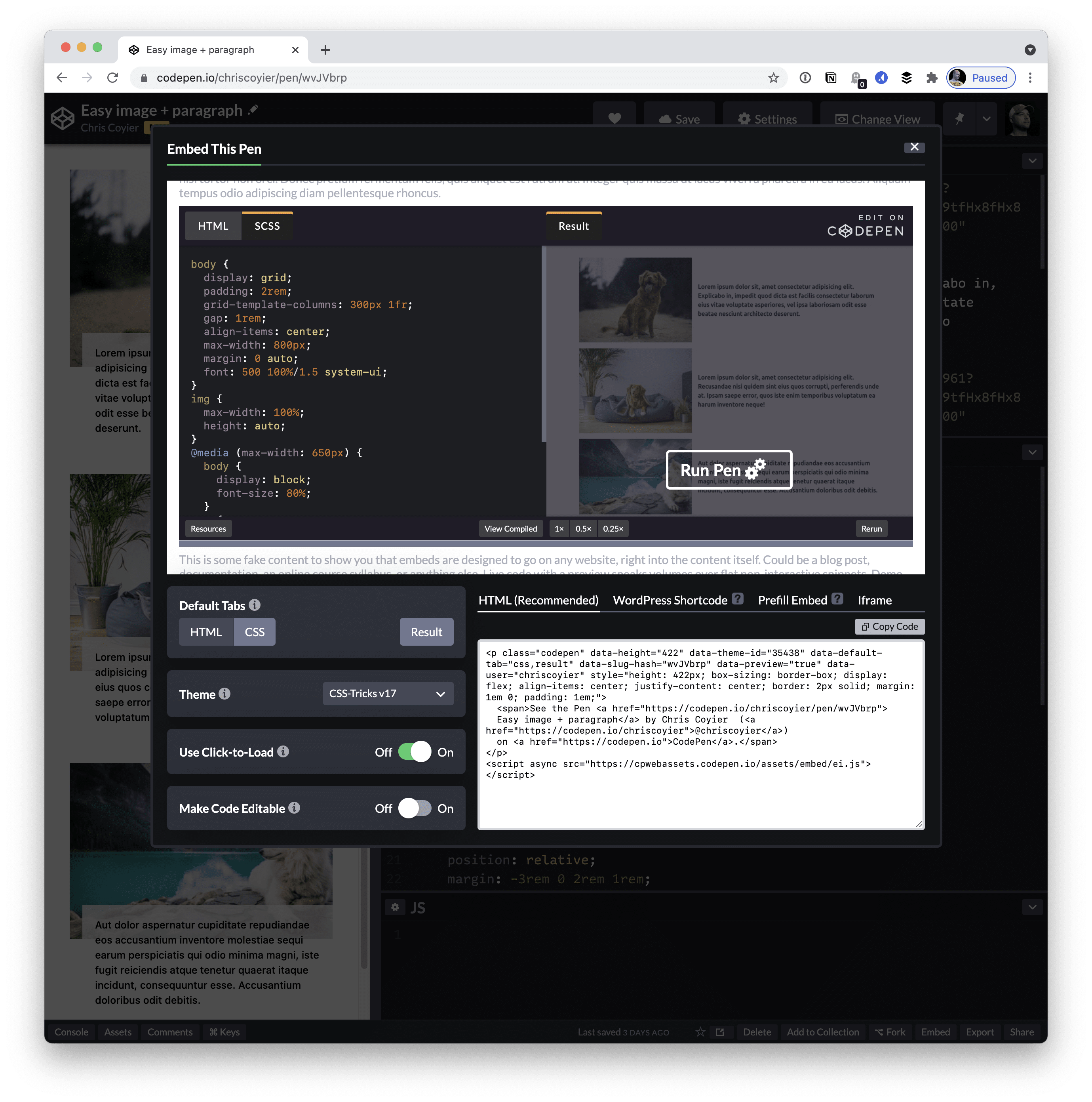Expand the chevron next to the pin button
The image size is (1092, 1102).
click(986, 119)
